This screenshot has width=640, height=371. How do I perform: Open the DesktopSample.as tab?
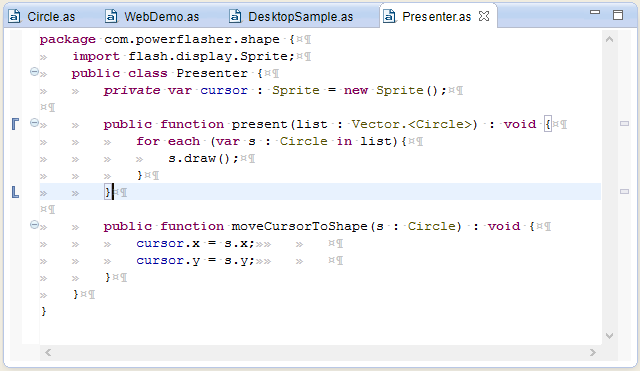pos(291,17)
